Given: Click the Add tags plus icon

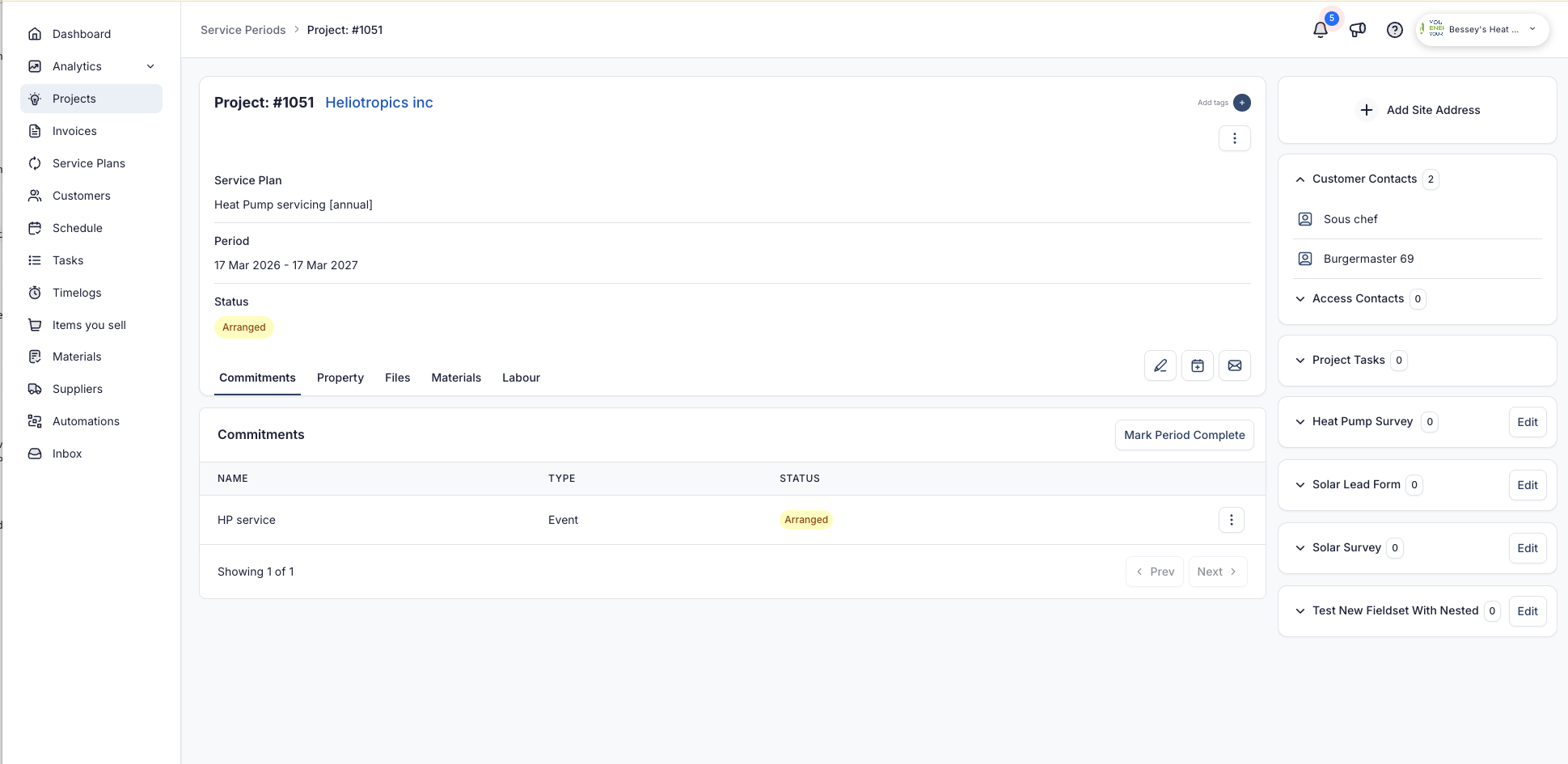Looking at the screenshot, I should [x=1241, y=103].
